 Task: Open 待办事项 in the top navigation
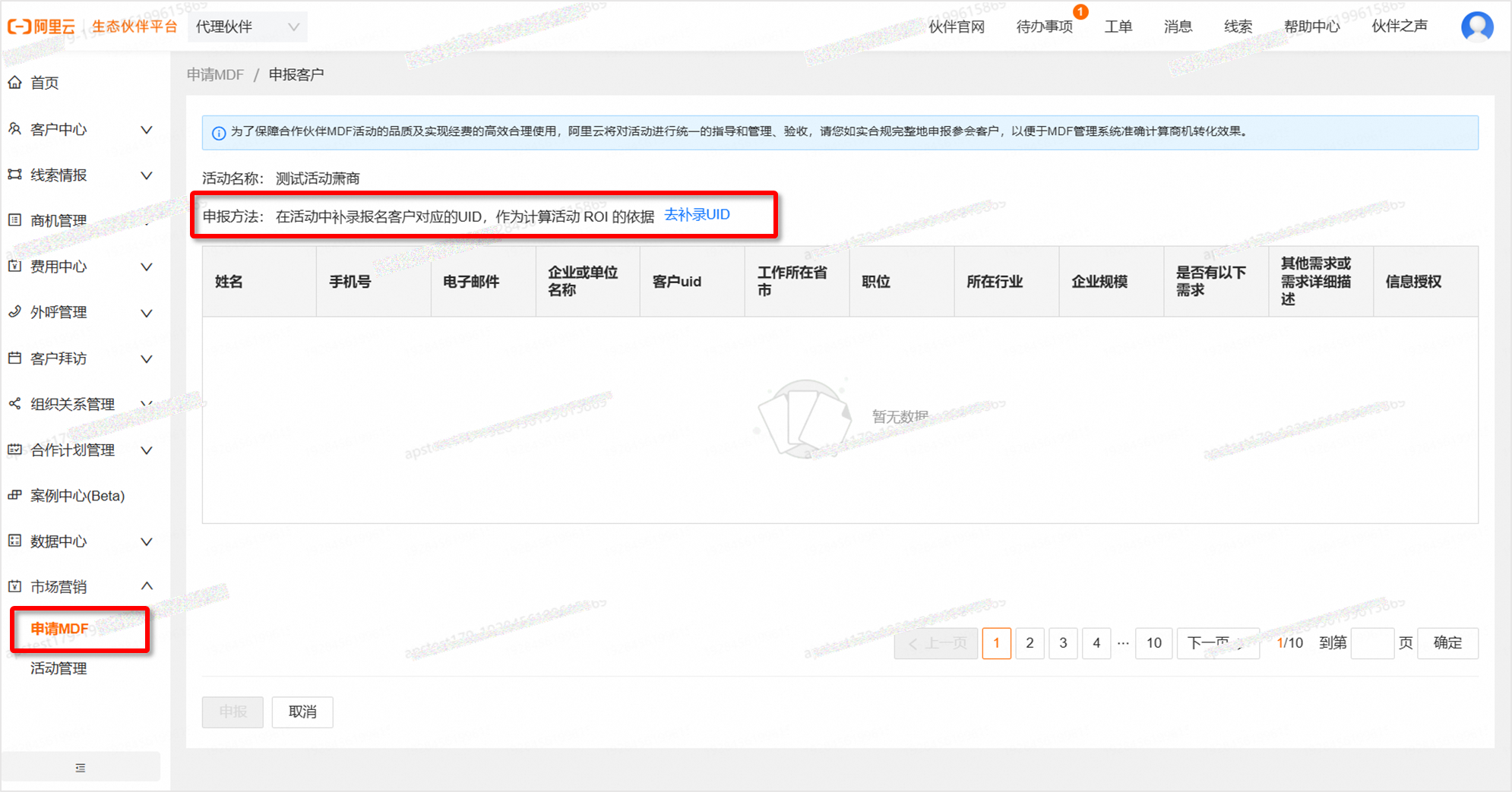[1044, 27]
